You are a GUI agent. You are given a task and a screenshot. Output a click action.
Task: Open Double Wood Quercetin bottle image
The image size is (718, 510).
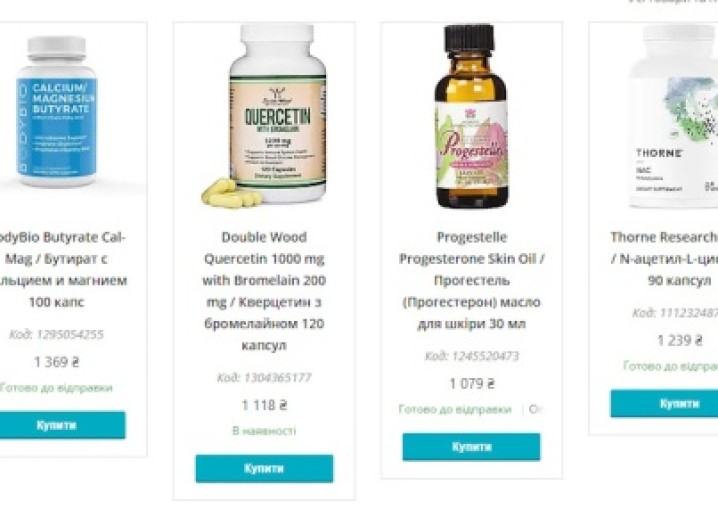[264, 116]
